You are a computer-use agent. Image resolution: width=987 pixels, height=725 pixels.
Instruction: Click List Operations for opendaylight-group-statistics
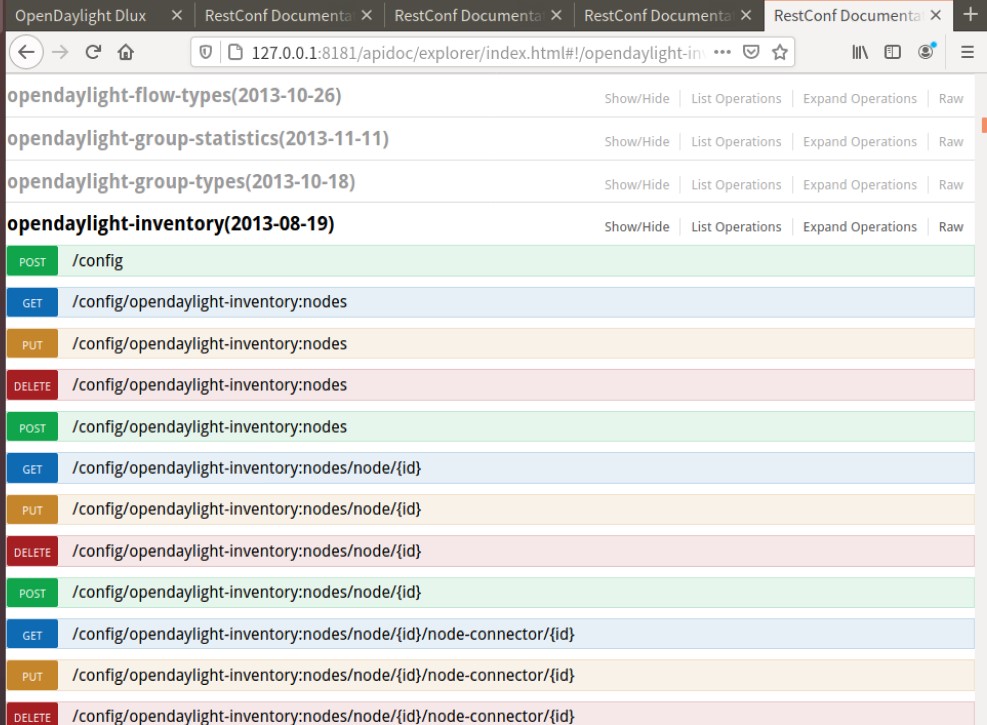(x=736, y=142)
